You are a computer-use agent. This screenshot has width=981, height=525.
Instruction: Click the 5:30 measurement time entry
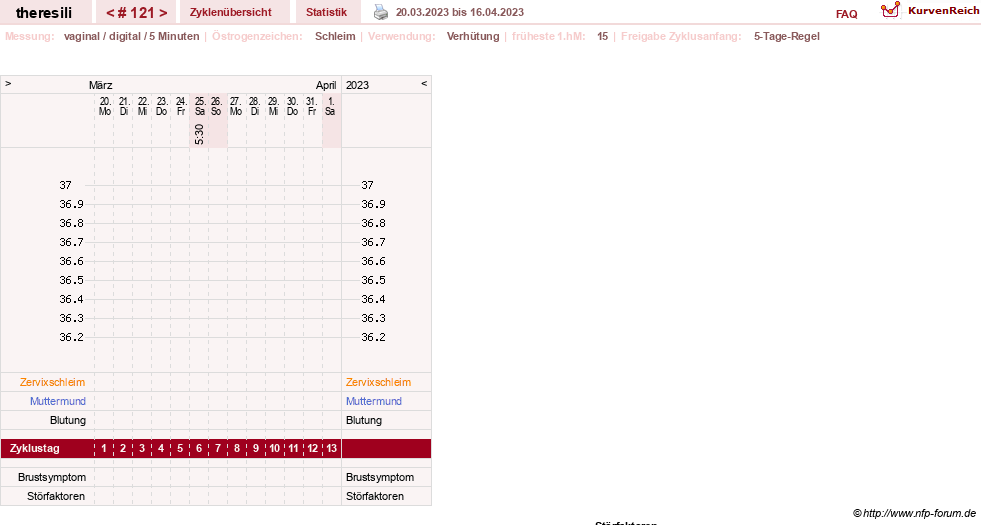(x=199, y=134)
